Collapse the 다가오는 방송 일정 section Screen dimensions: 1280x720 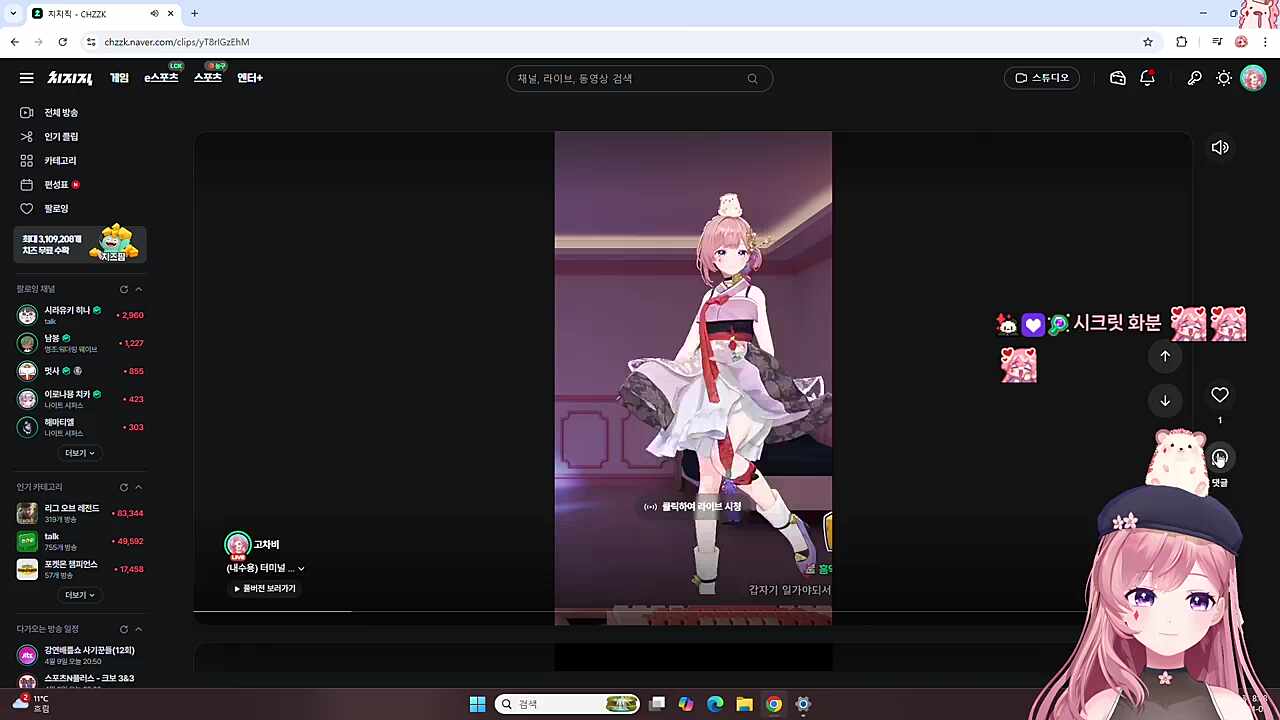tap(139, 629)
